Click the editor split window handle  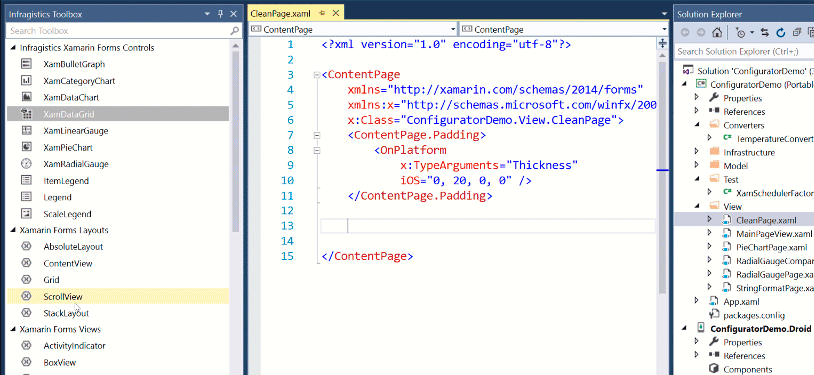click(x=662, y=44)
